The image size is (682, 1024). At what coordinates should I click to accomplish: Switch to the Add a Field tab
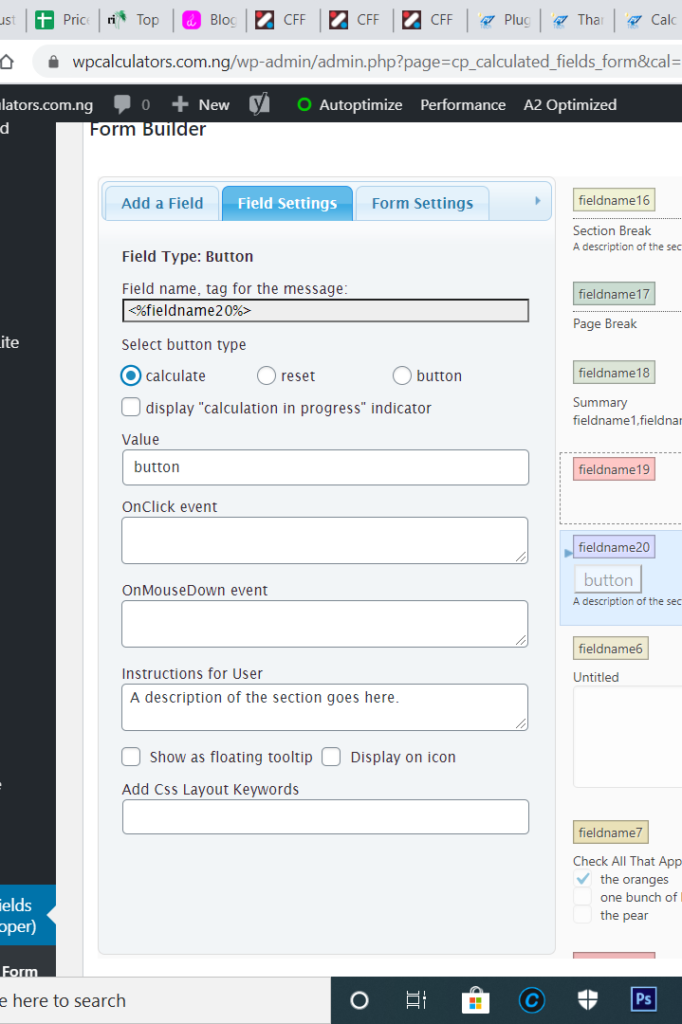161,203
